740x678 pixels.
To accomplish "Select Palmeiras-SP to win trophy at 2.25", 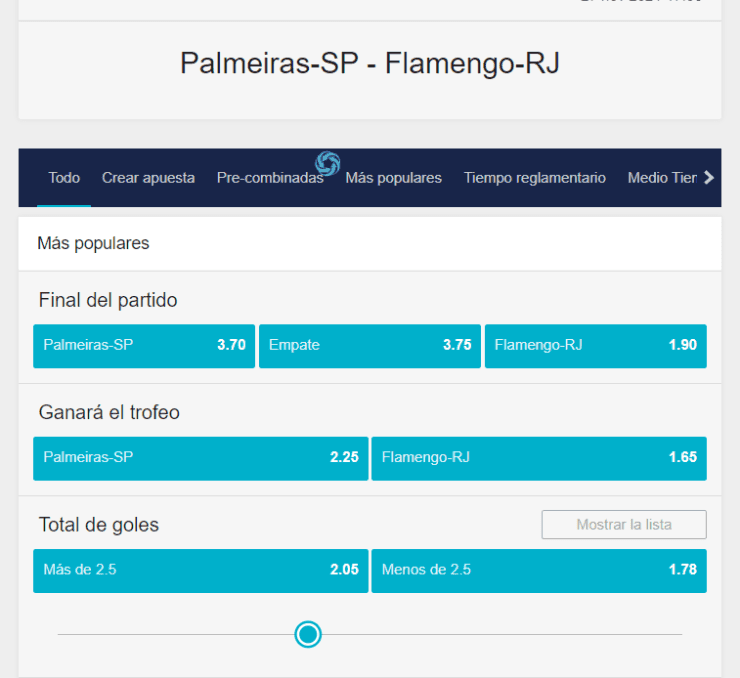I will click(200, 458).
